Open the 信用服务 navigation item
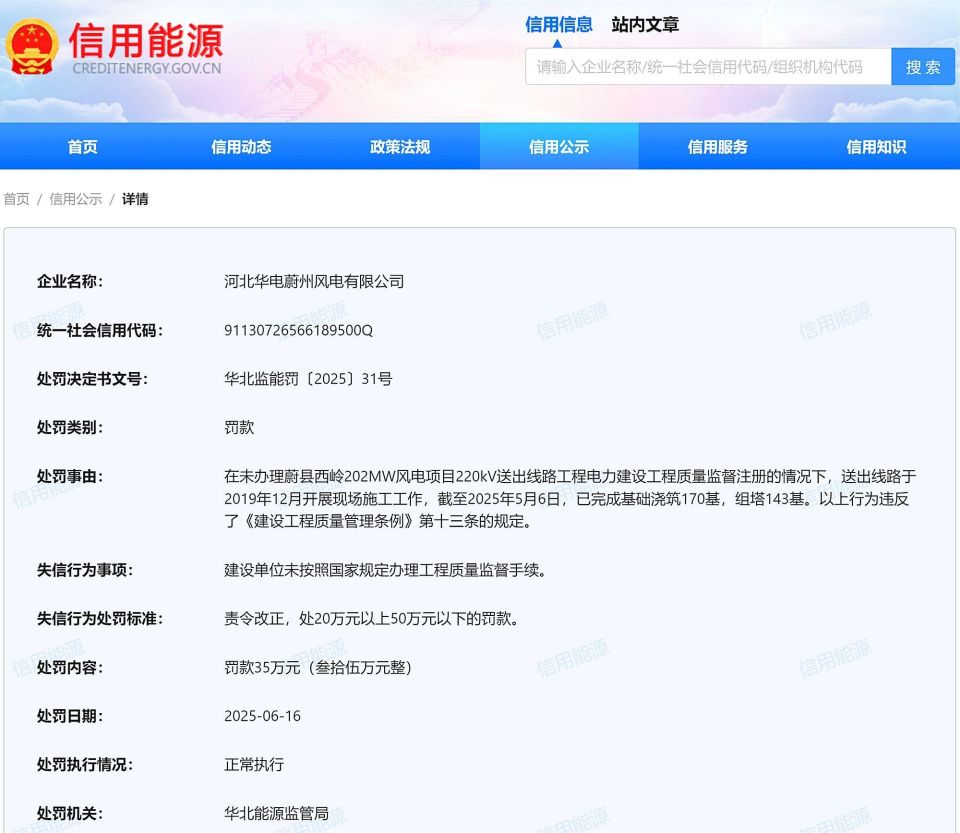960x833 pixels. click(x=718, y=147)
